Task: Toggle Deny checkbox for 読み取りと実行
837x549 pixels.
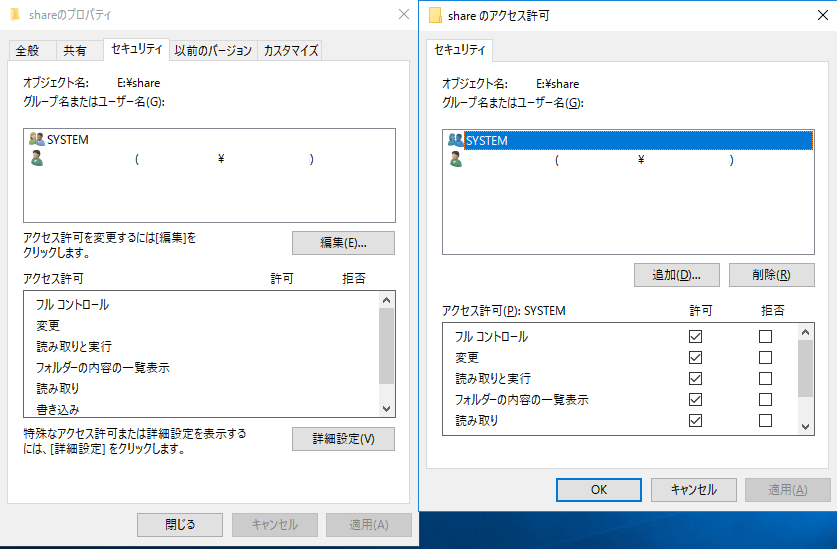Action: pos(765,379)
